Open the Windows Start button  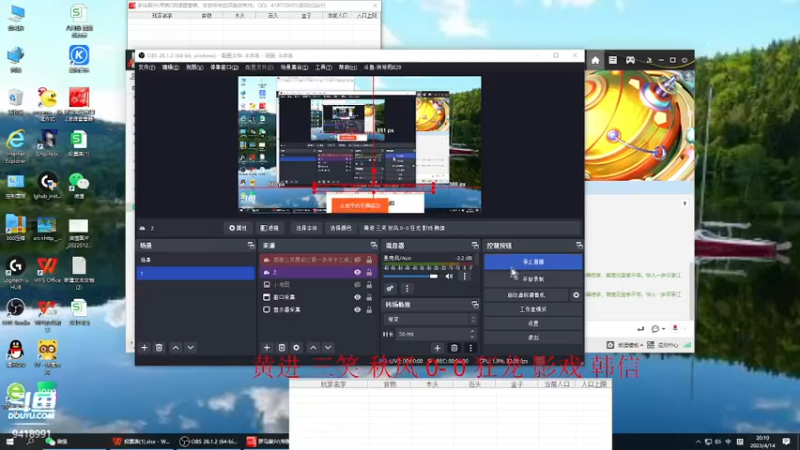pyautogui.click(x=10, y=442)
